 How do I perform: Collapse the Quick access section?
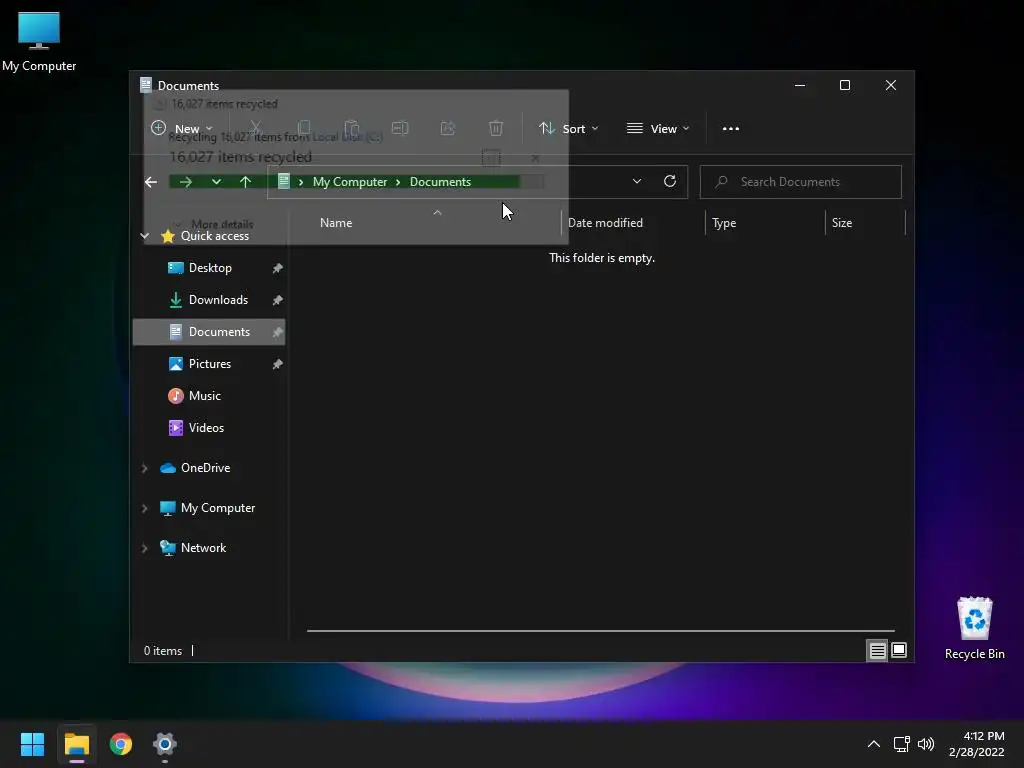[145, 236]
